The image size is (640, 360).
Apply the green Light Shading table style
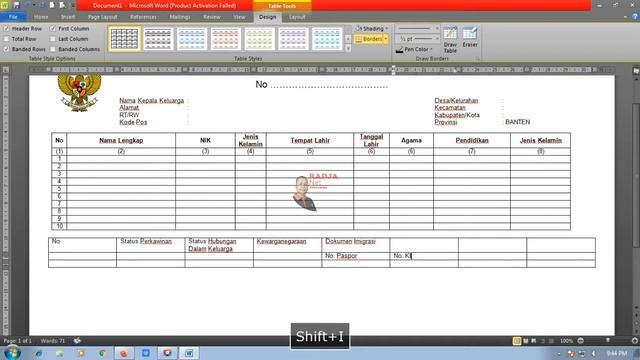coord(259,39)
